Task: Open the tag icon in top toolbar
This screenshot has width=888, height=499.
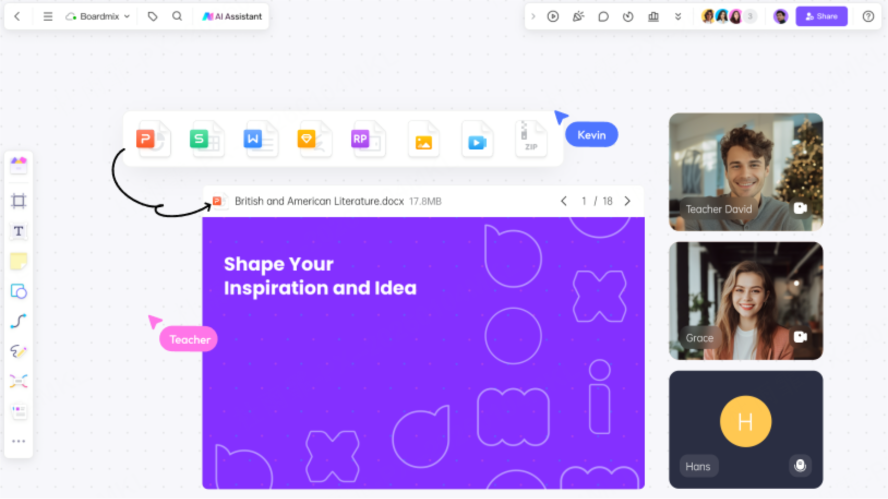Action: click(x=152, y=16)
